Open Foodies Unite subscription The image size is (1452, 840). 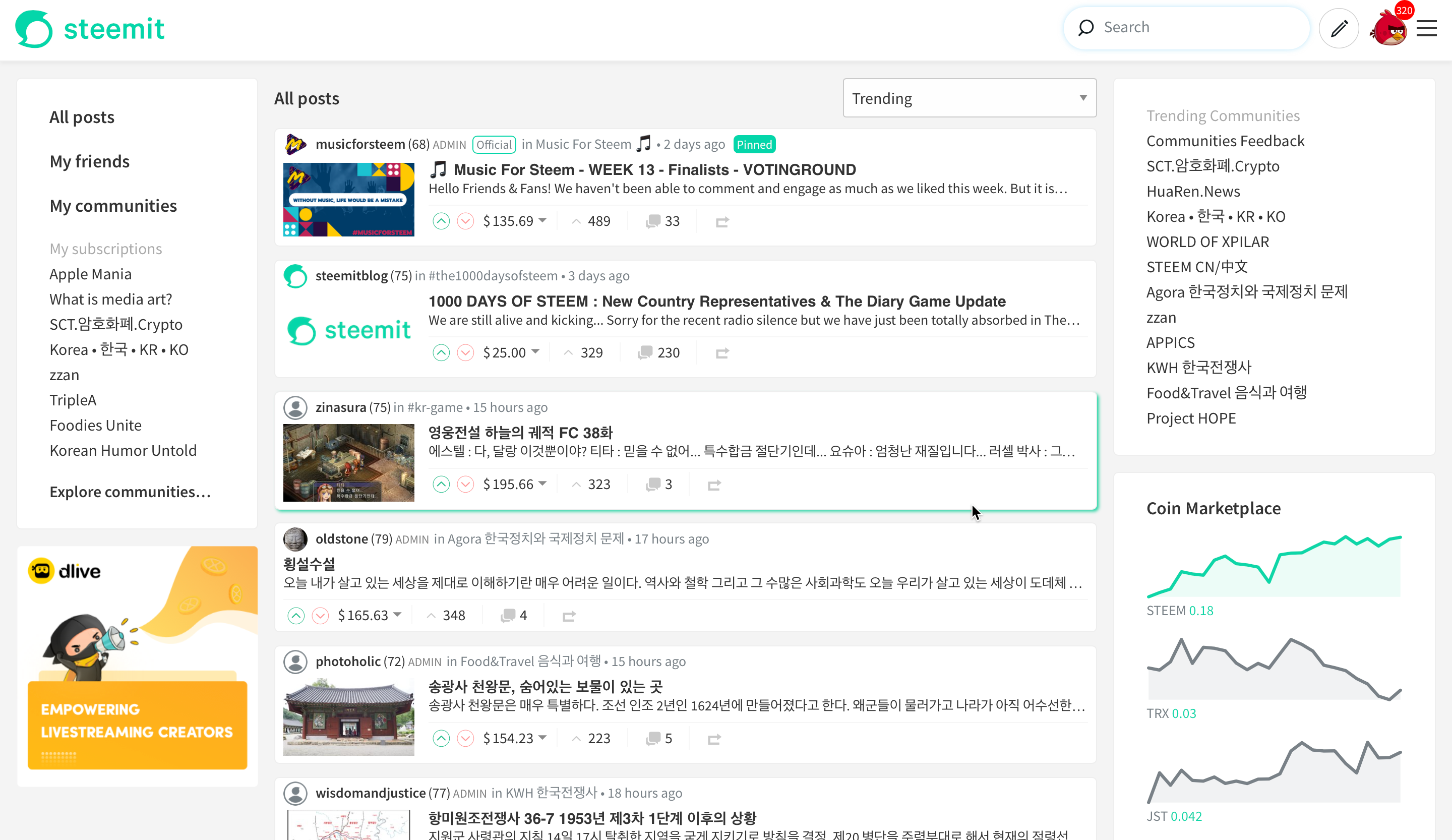[96, 425]
